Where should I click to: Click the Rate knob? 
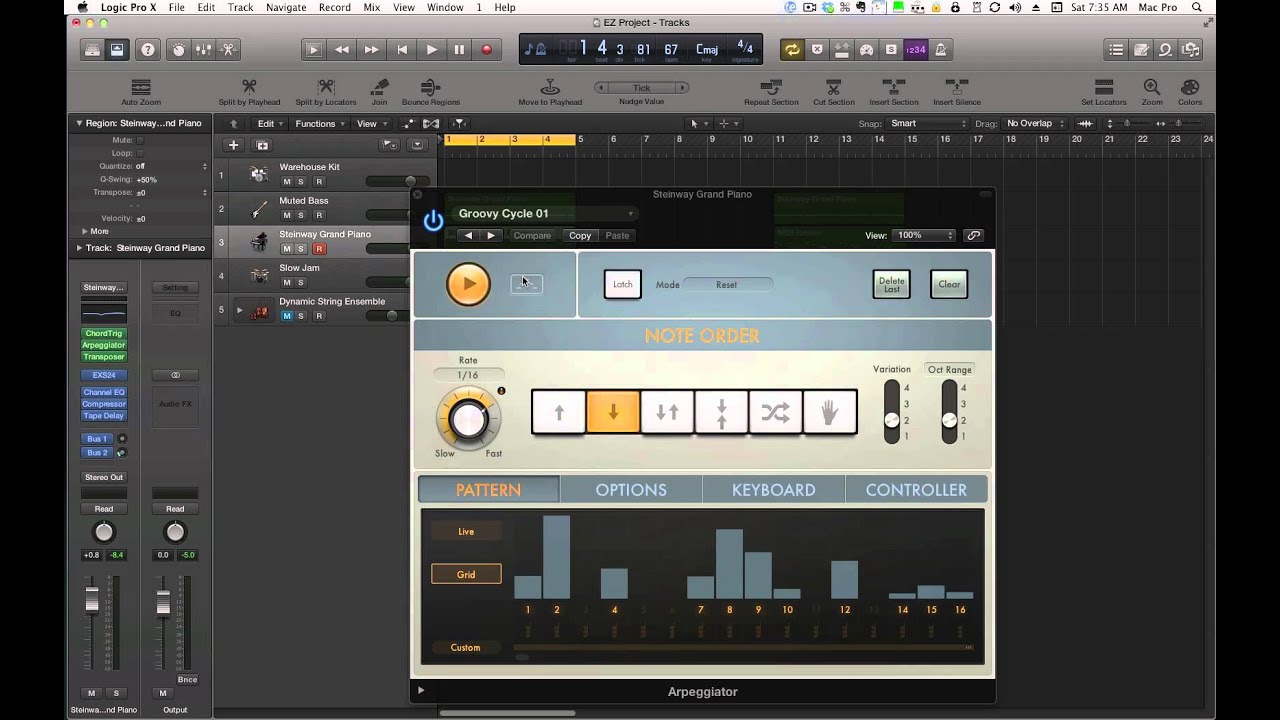(x=468, y=420)
